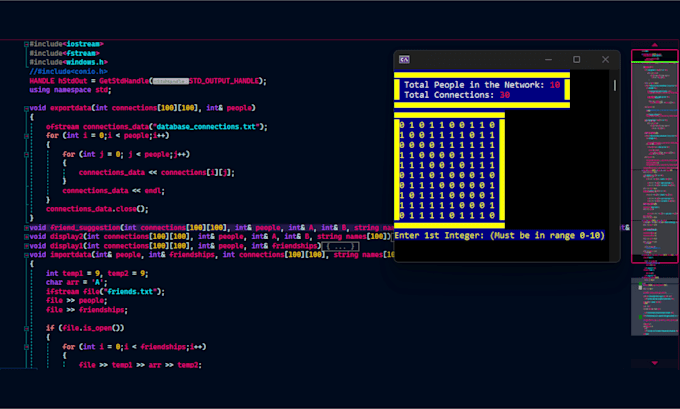Open the collapsed '{ ... }' box of display1
This screenshot has height=409, width=680.
click(x=341, y=246)
